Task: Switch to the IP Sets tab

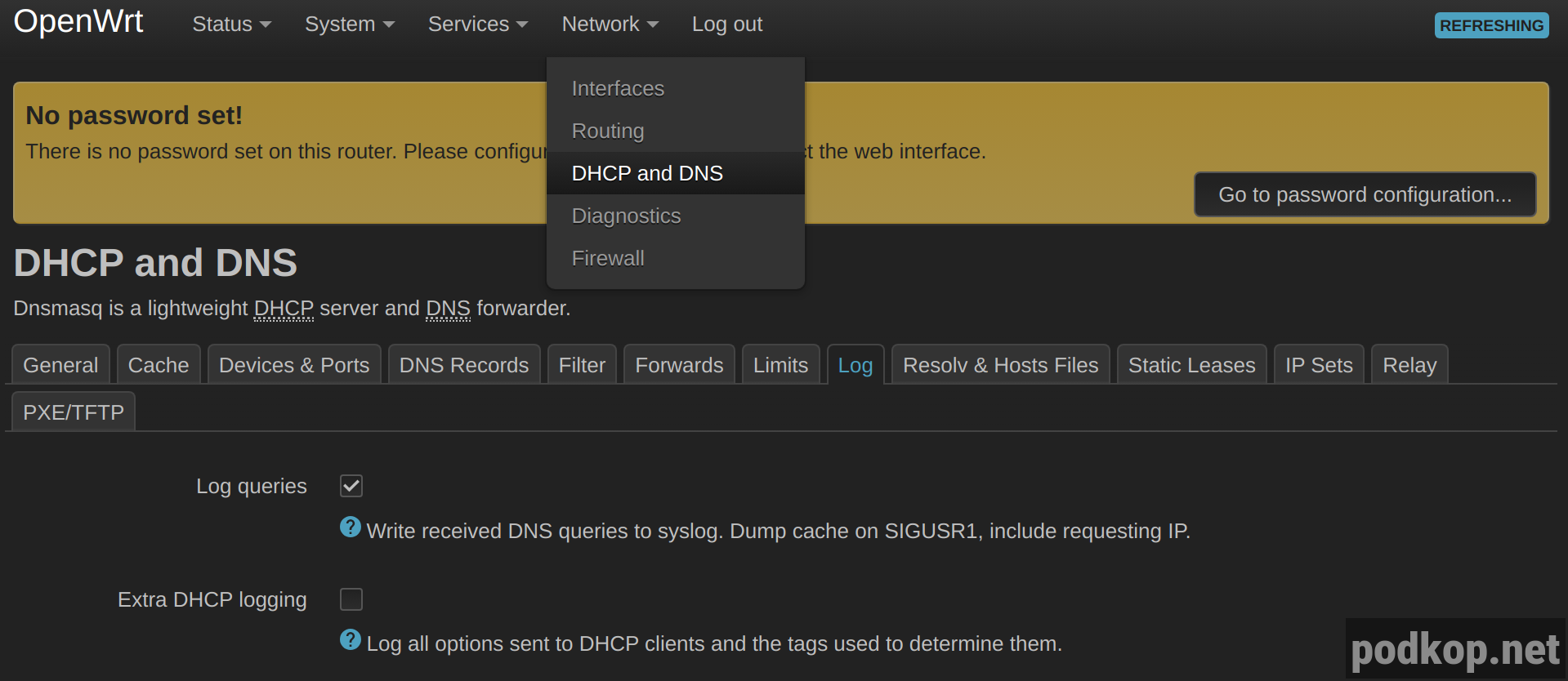Action: tap(1319, 365)
